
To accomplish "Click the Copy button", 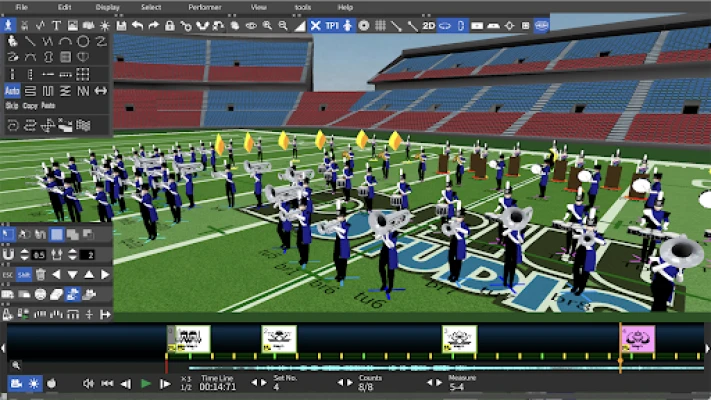I will pos(30,105).
